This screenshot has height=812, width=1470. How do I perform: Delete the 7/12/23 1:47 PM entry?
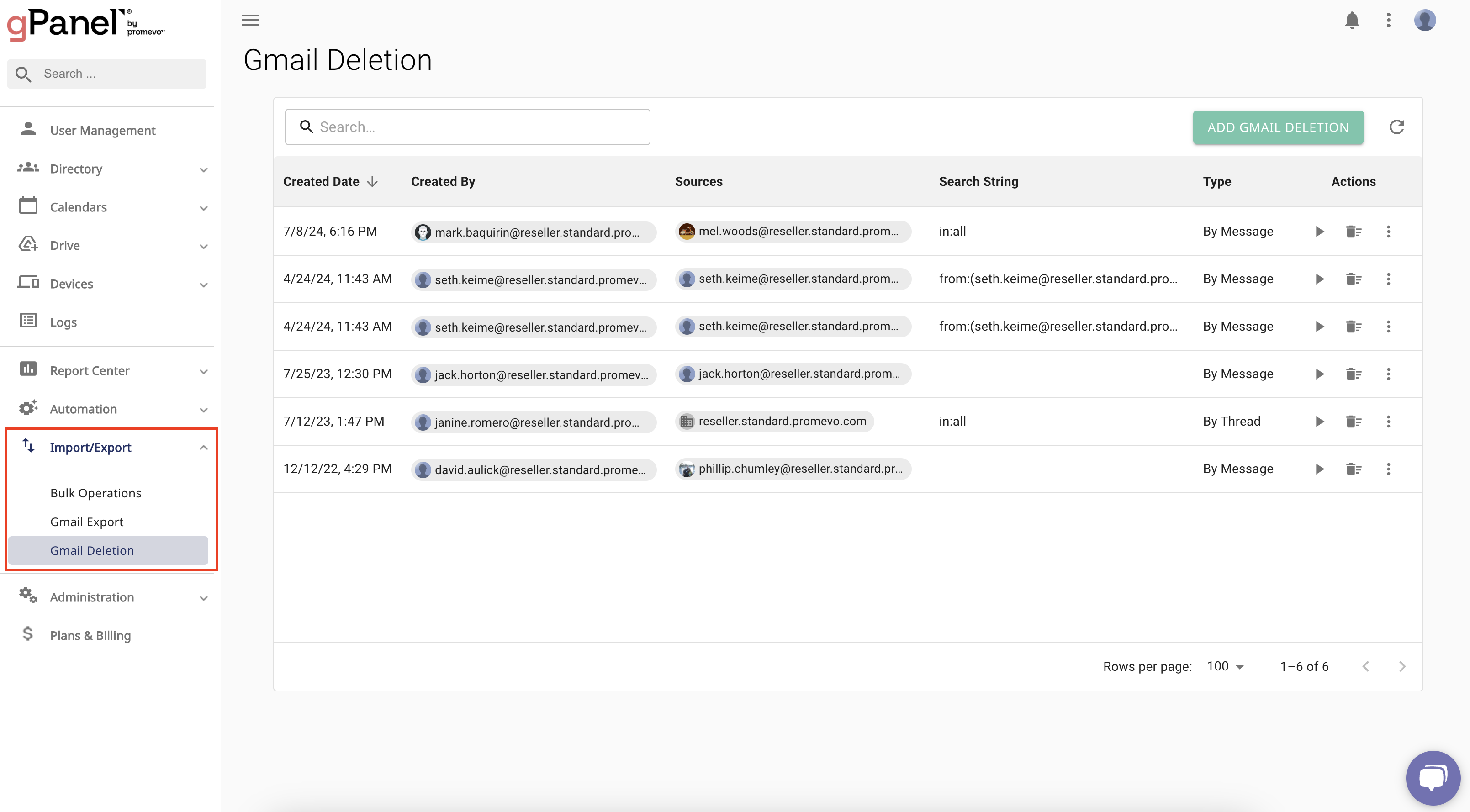[x=1354, y=422]
